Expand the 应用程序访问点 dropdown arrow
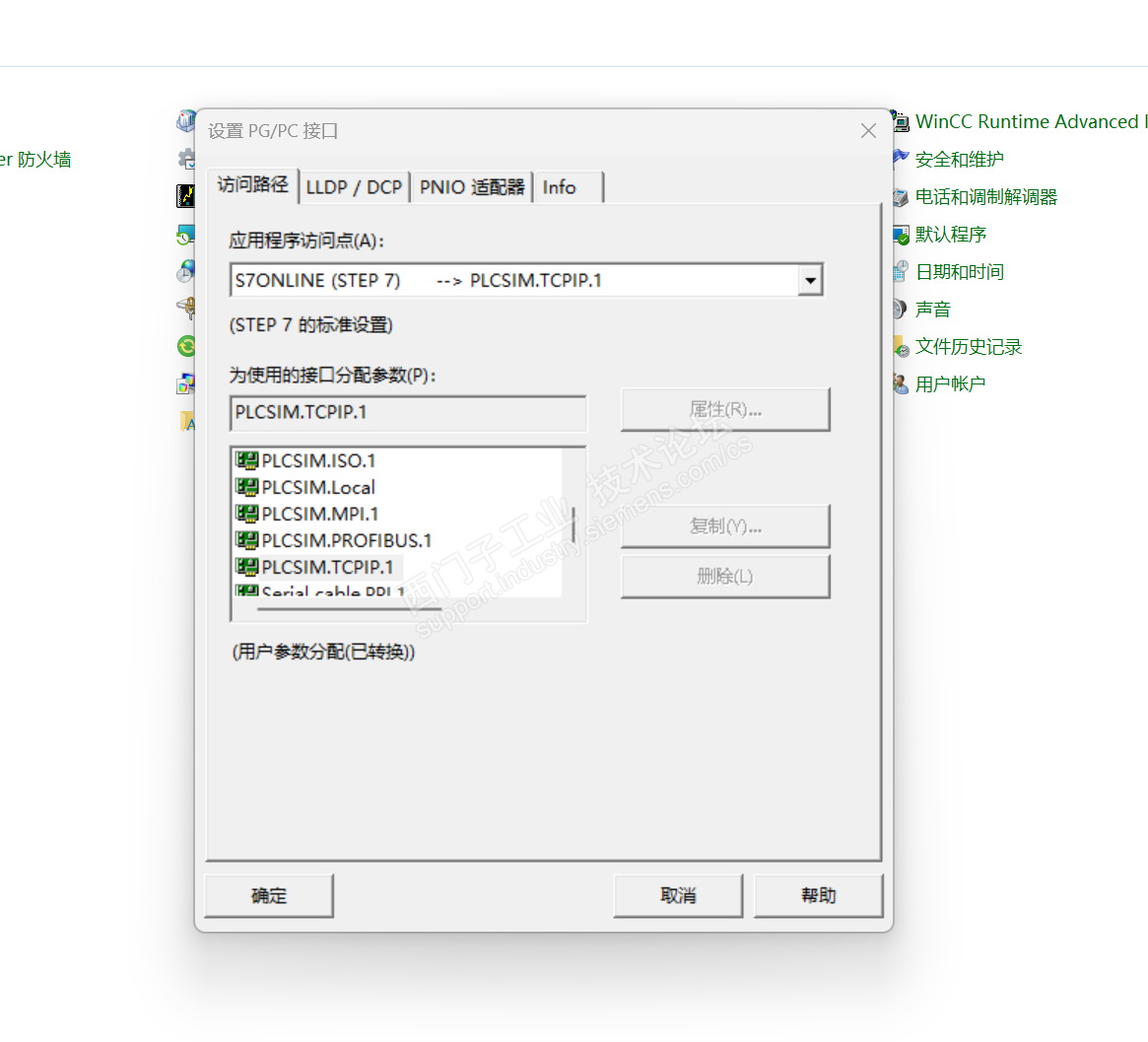Screen dimensions: 1148x1042 (x=810, y=280)
